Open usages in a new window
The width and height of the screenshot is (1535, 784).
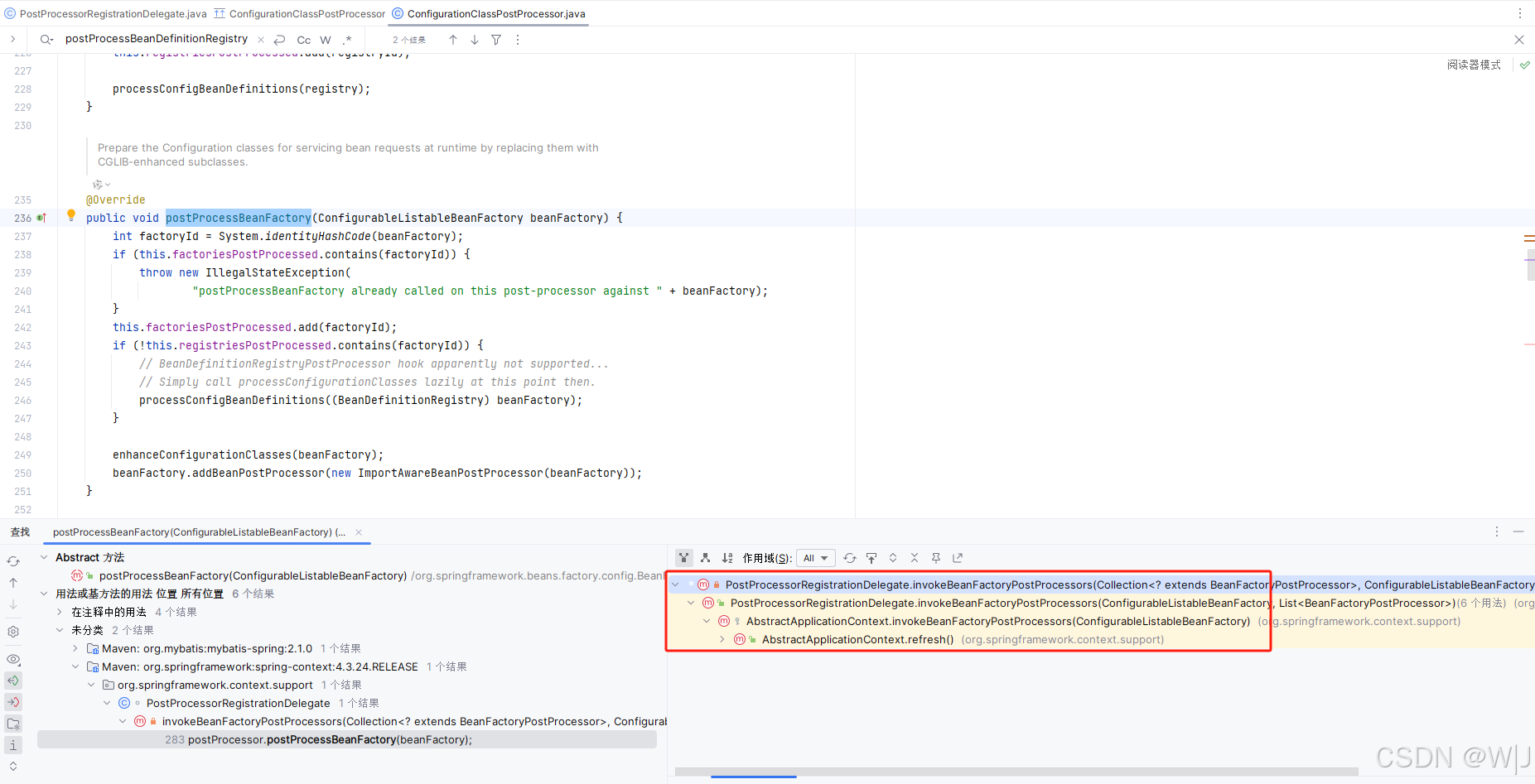click(x=958, y=557)
